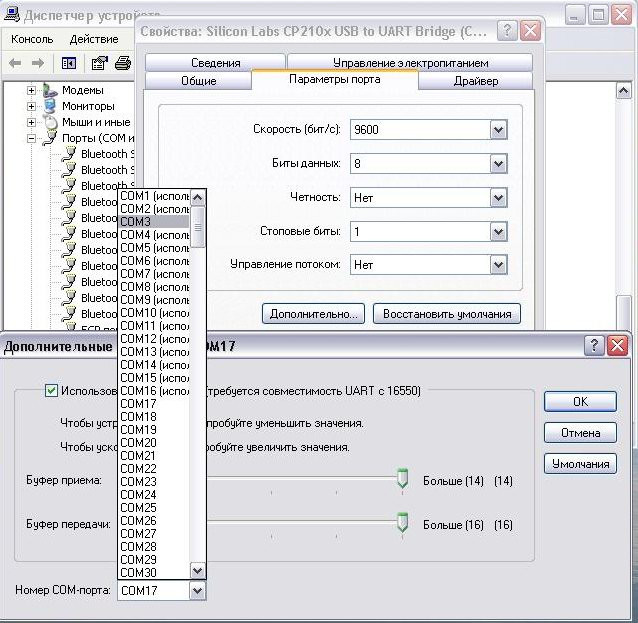Expand the Мыши и иные tree node
638x623 pixels.
[x=32, y=122]
